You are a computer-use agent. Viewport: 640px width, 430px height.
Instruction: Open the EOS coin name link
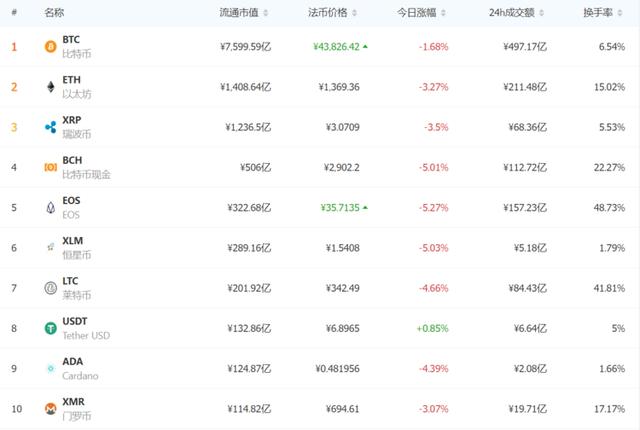tap(71, 200)
